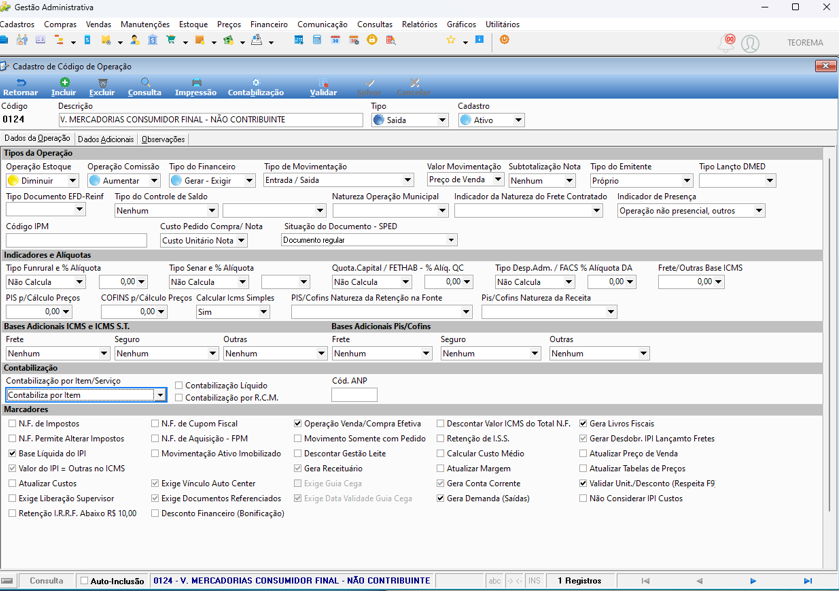Click the Impressão button

click(x=196, y=87)
